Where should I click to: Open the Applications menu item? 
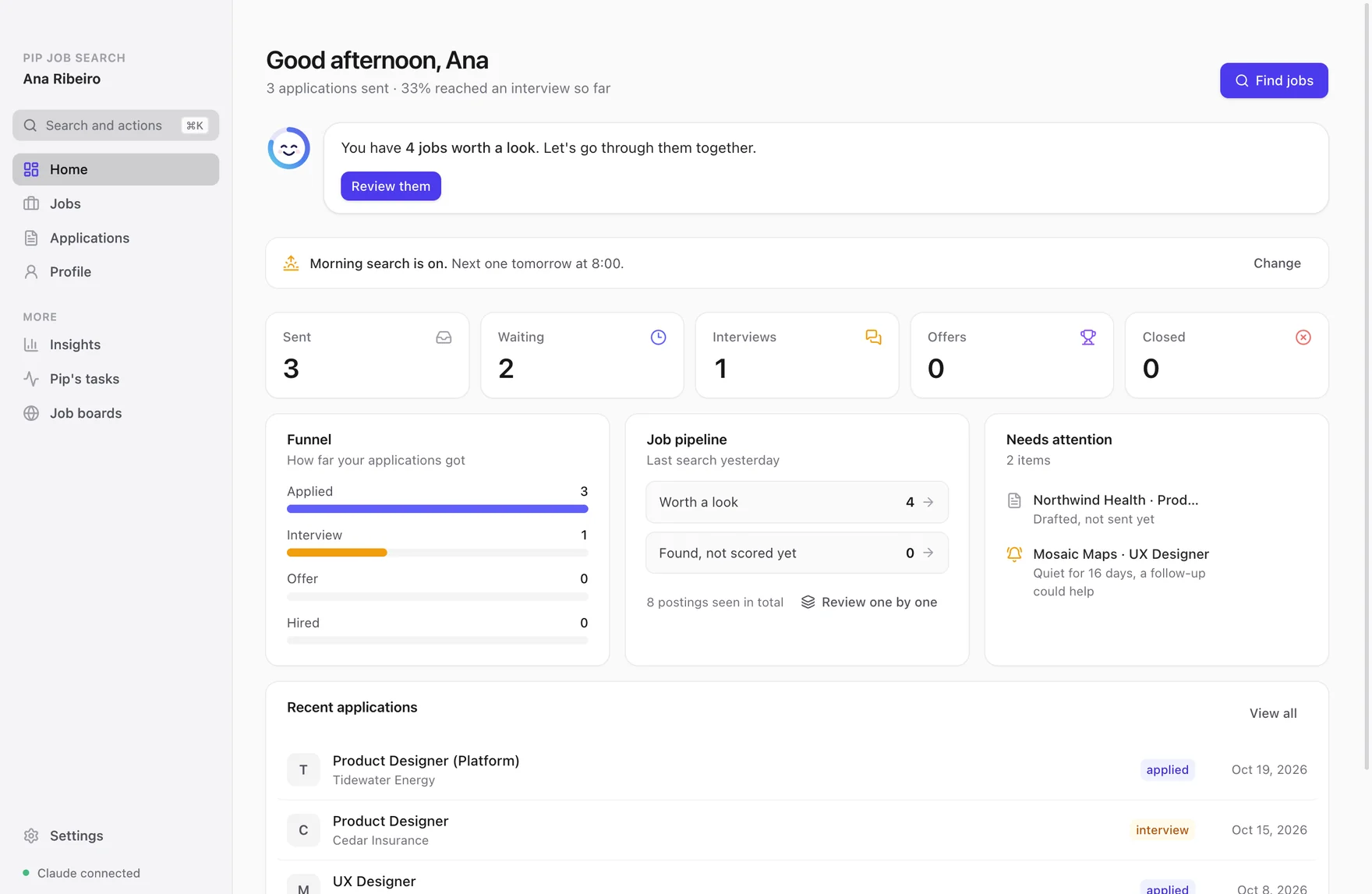115,238
